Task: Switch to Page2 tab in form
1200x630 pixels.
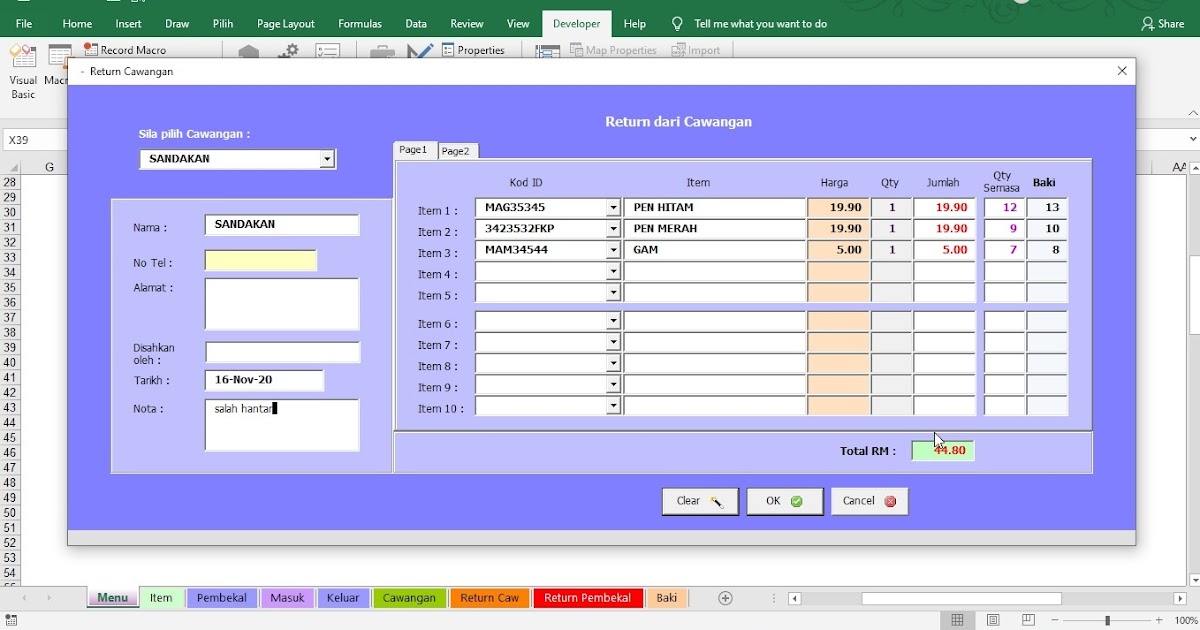Action: coord(456,151)
